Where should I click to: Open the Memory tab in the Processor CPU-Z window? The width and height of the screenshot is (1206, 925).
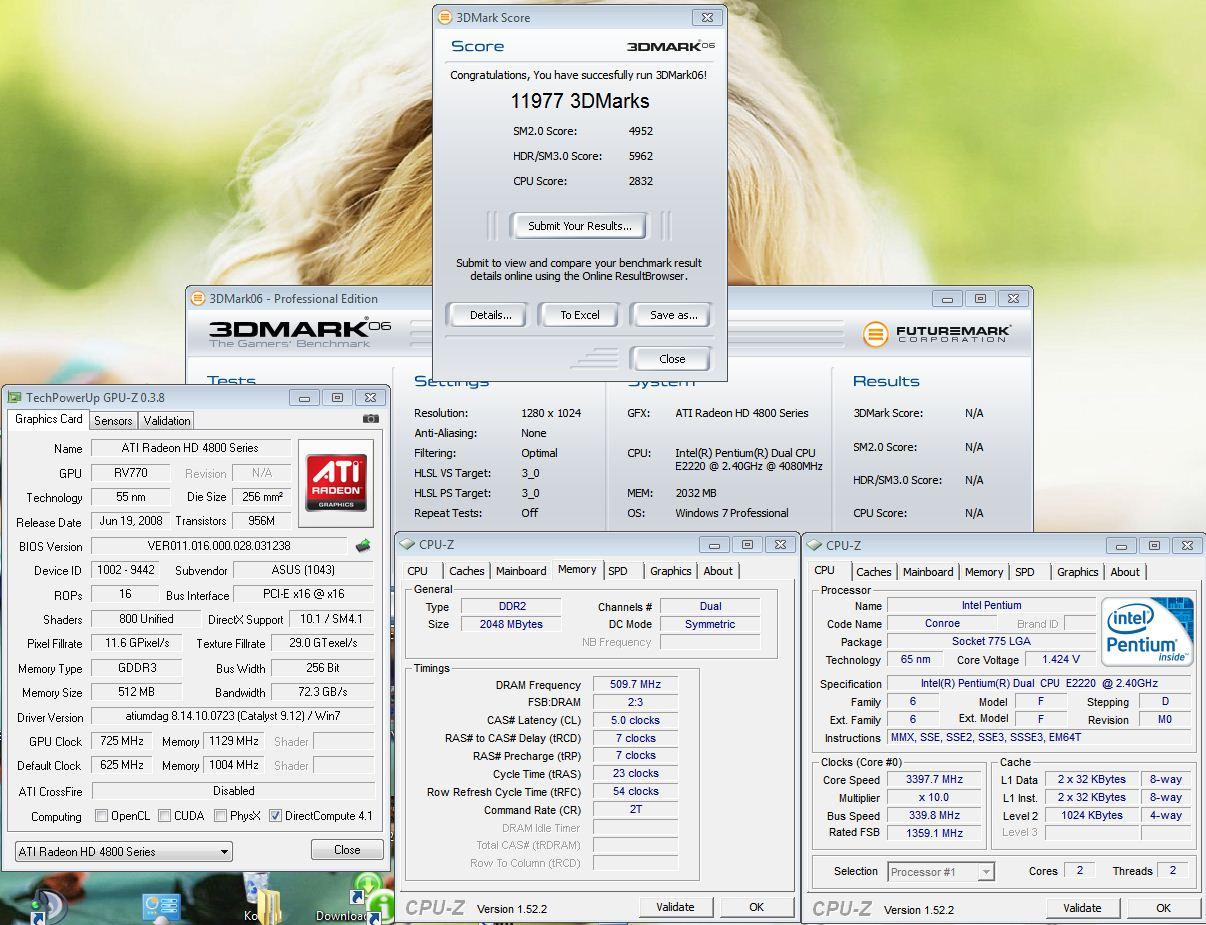pos(983,572)
